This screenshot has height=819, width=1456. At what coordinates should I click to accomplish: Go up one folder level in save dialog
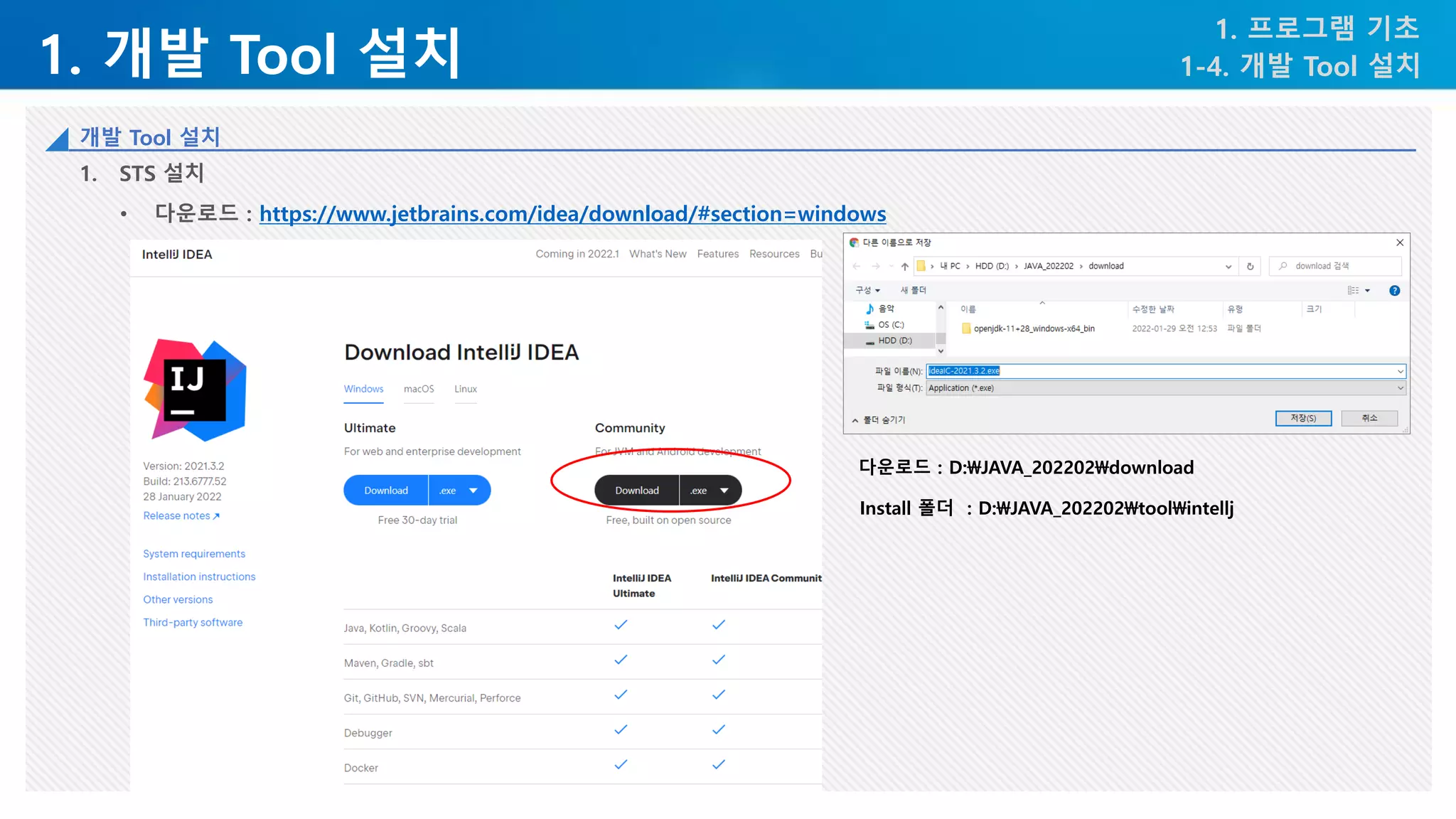coord(904,266)
